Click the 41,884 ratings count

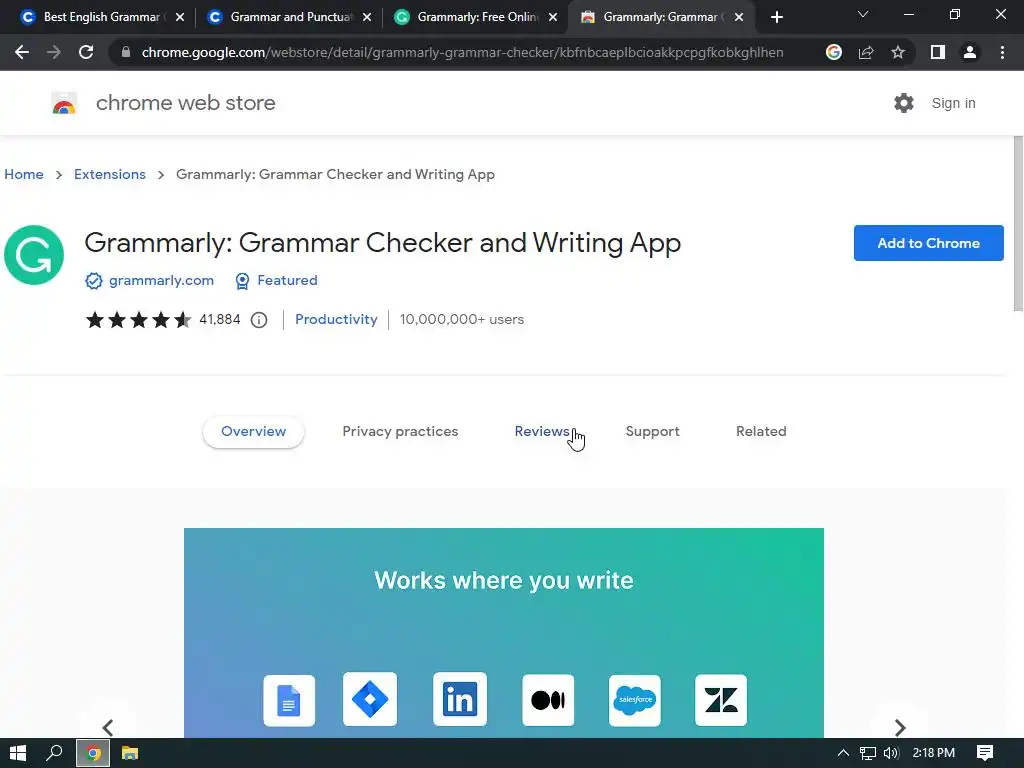pos(219,319)
